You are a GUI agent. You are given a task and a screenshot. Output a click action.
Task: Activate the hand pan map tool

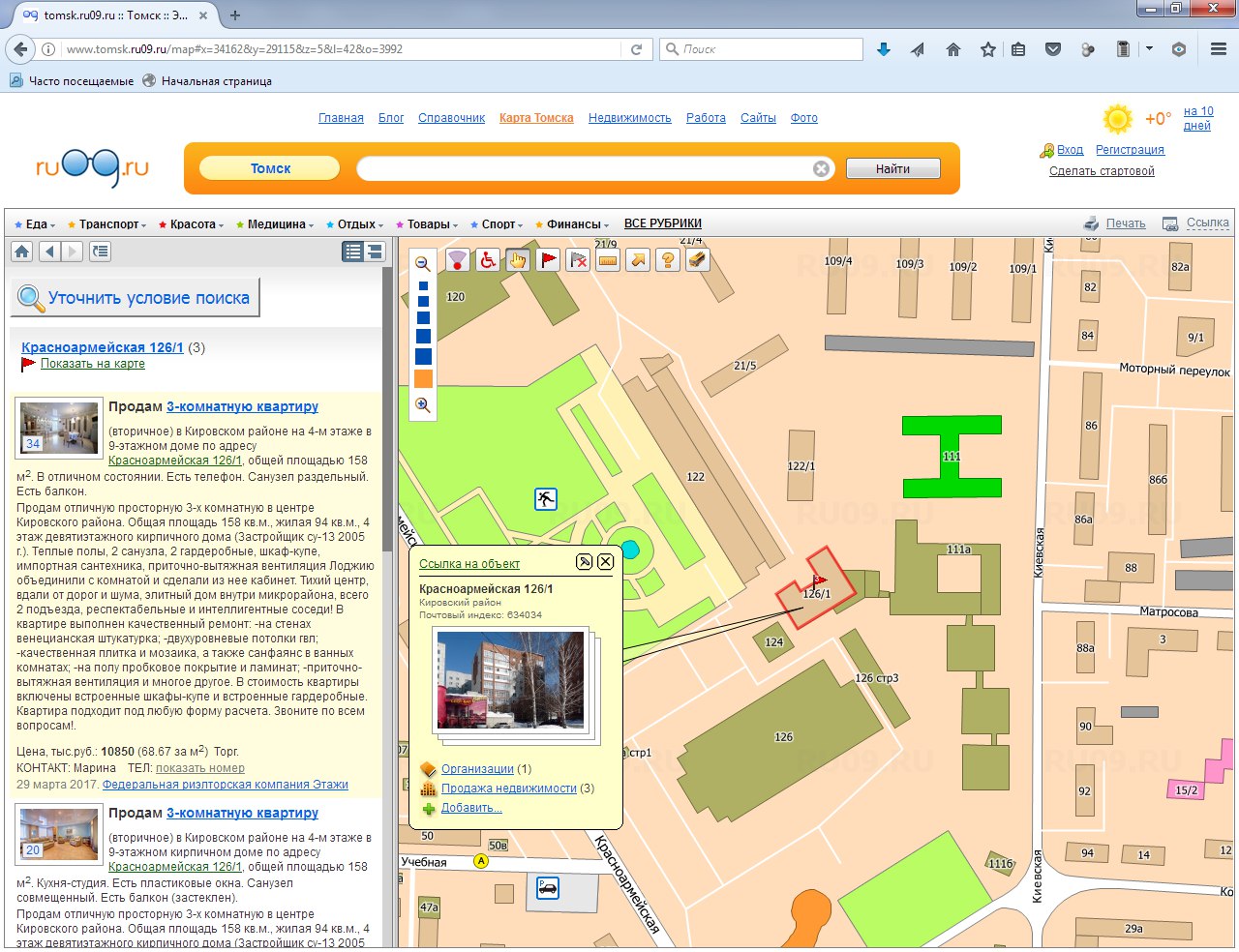tap(518, 260)
